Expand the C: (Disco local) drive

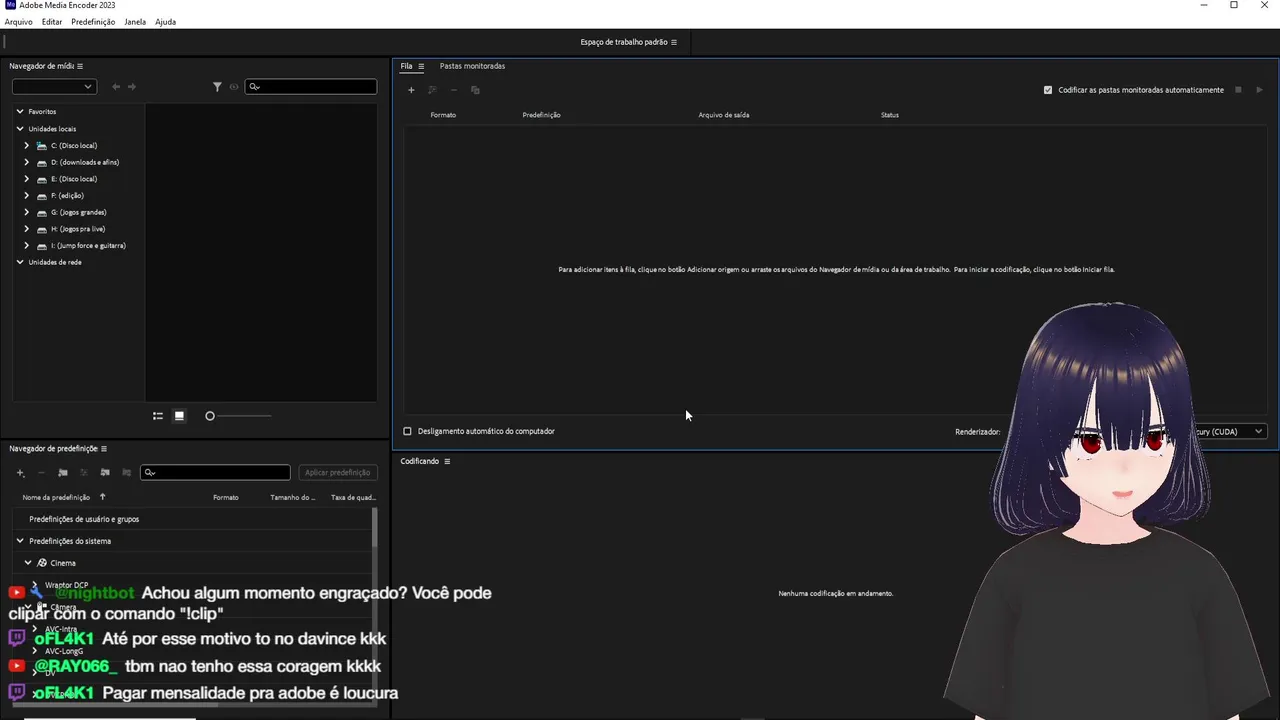[x=27, y=146]
